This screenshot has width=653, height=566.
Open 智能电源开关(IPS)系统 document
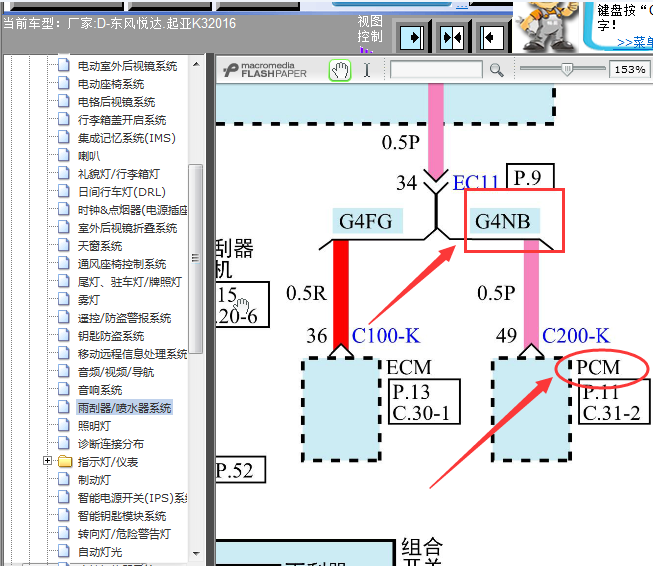[x=132, y=498]
